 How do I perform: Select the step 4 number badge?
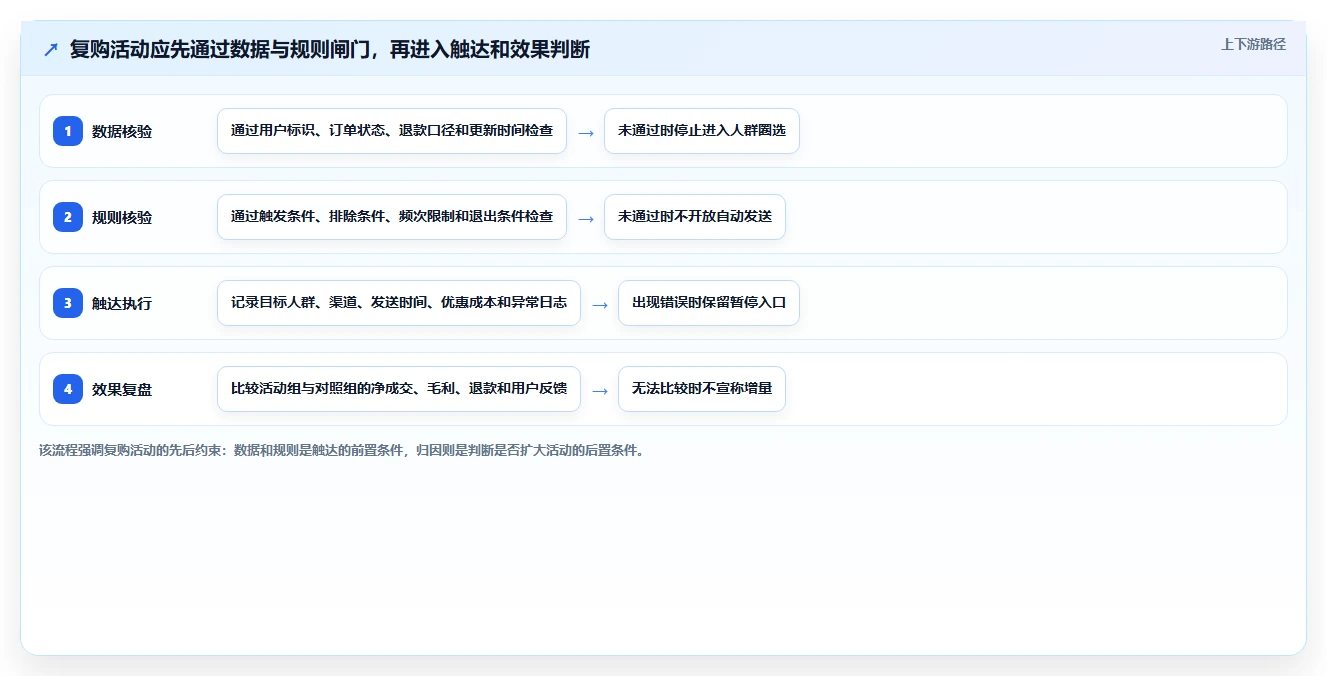[x=68, y=389]
